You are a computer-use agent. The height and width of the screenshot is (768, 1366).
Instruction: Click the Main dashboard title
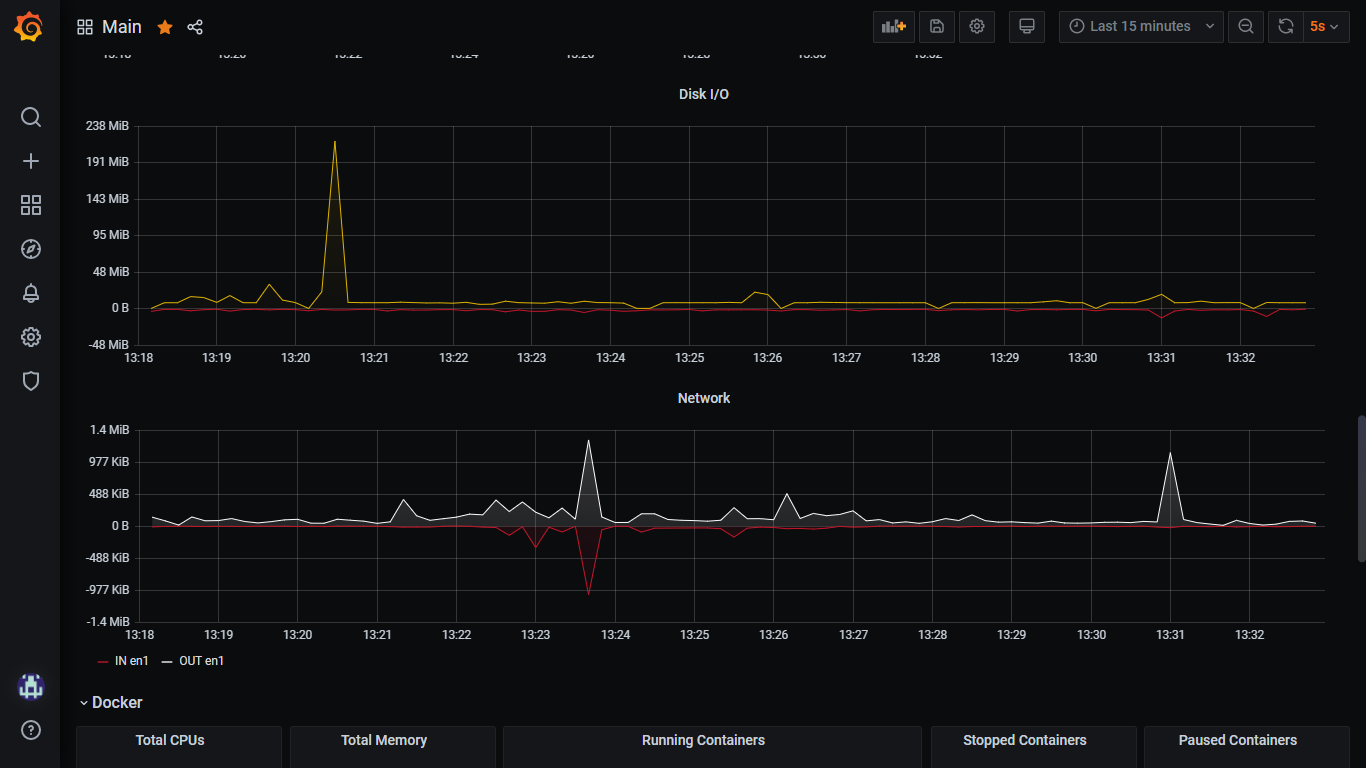point(122,27)
